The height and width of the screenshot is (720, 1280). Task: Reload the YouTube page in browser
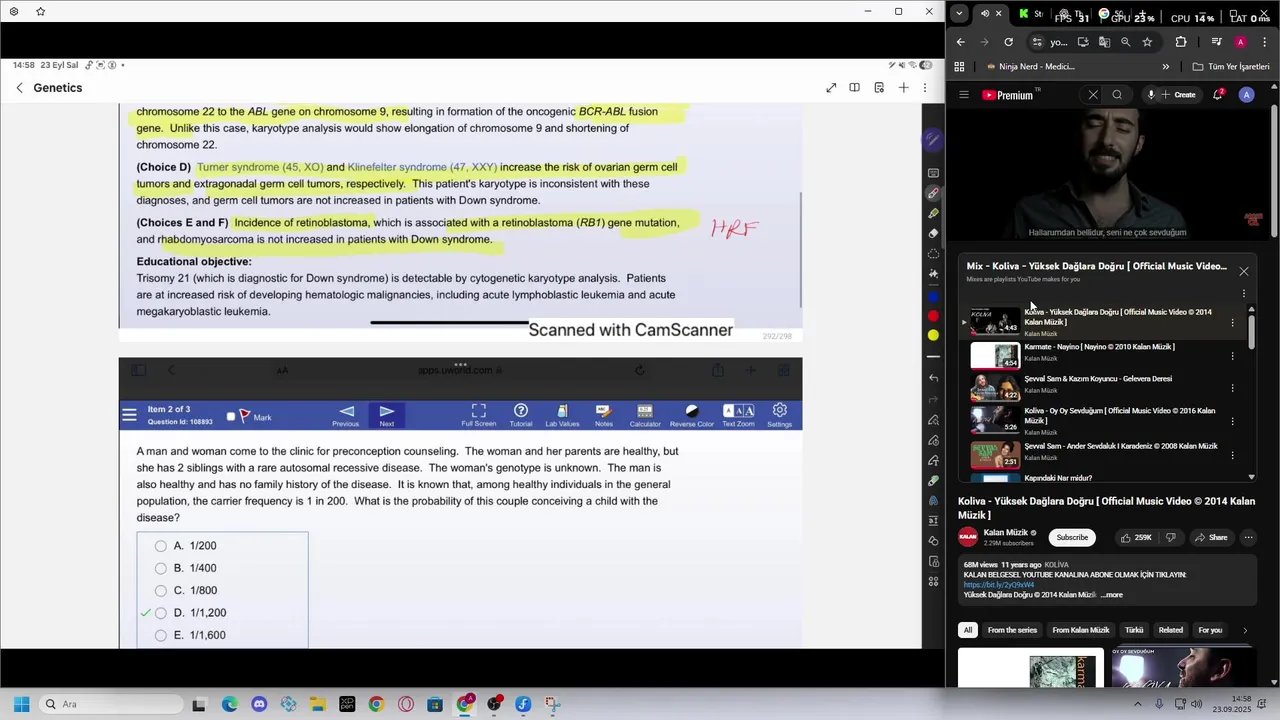point(1008,42)
